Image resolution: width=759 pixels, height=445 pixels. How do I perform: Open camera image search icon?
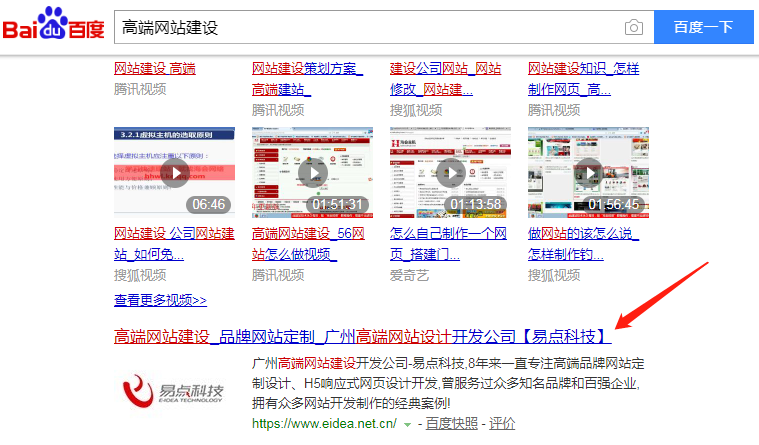tap(633, 27)
